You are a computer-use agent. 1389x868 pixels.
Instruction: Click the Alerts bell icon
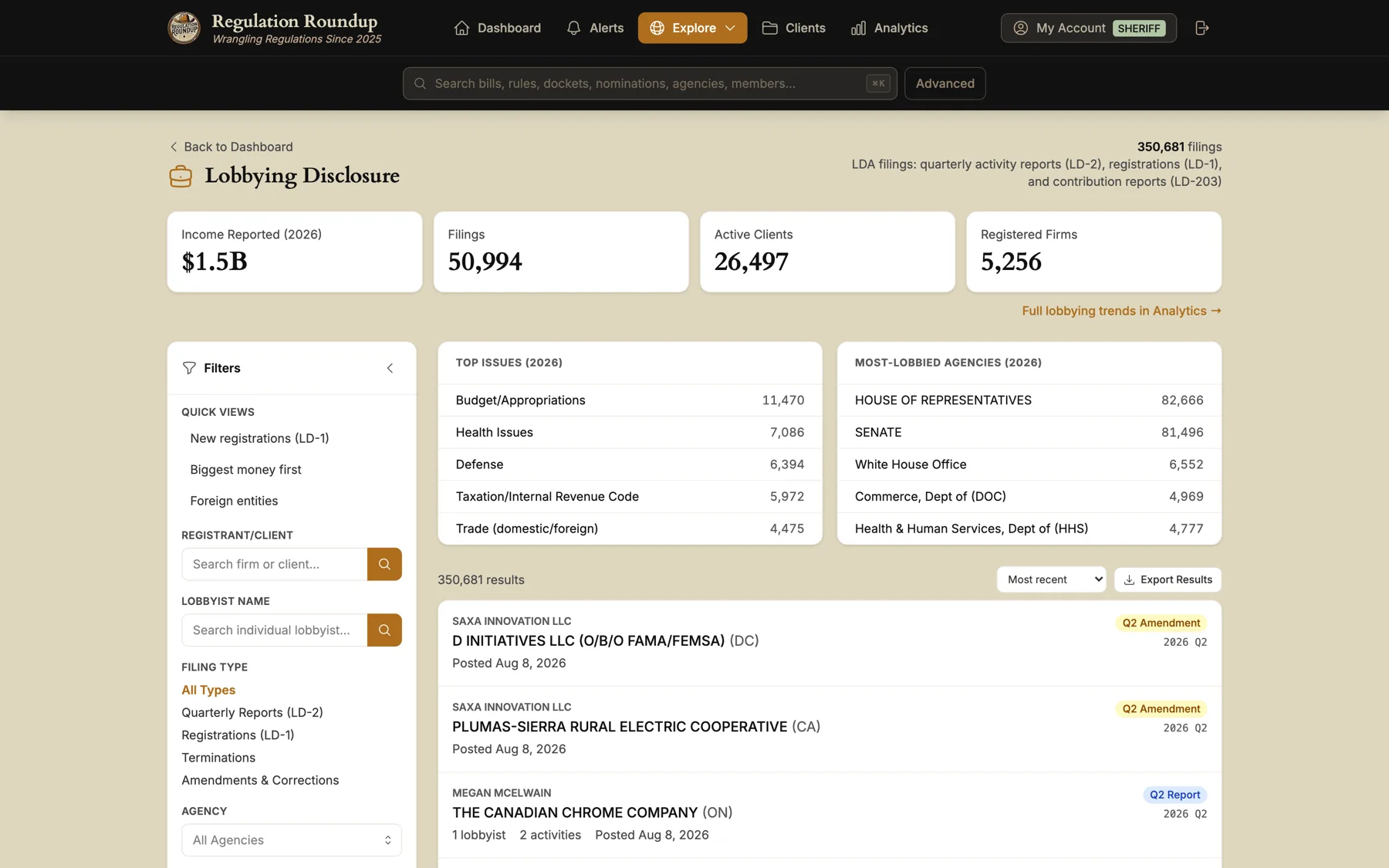pos(573,28)
